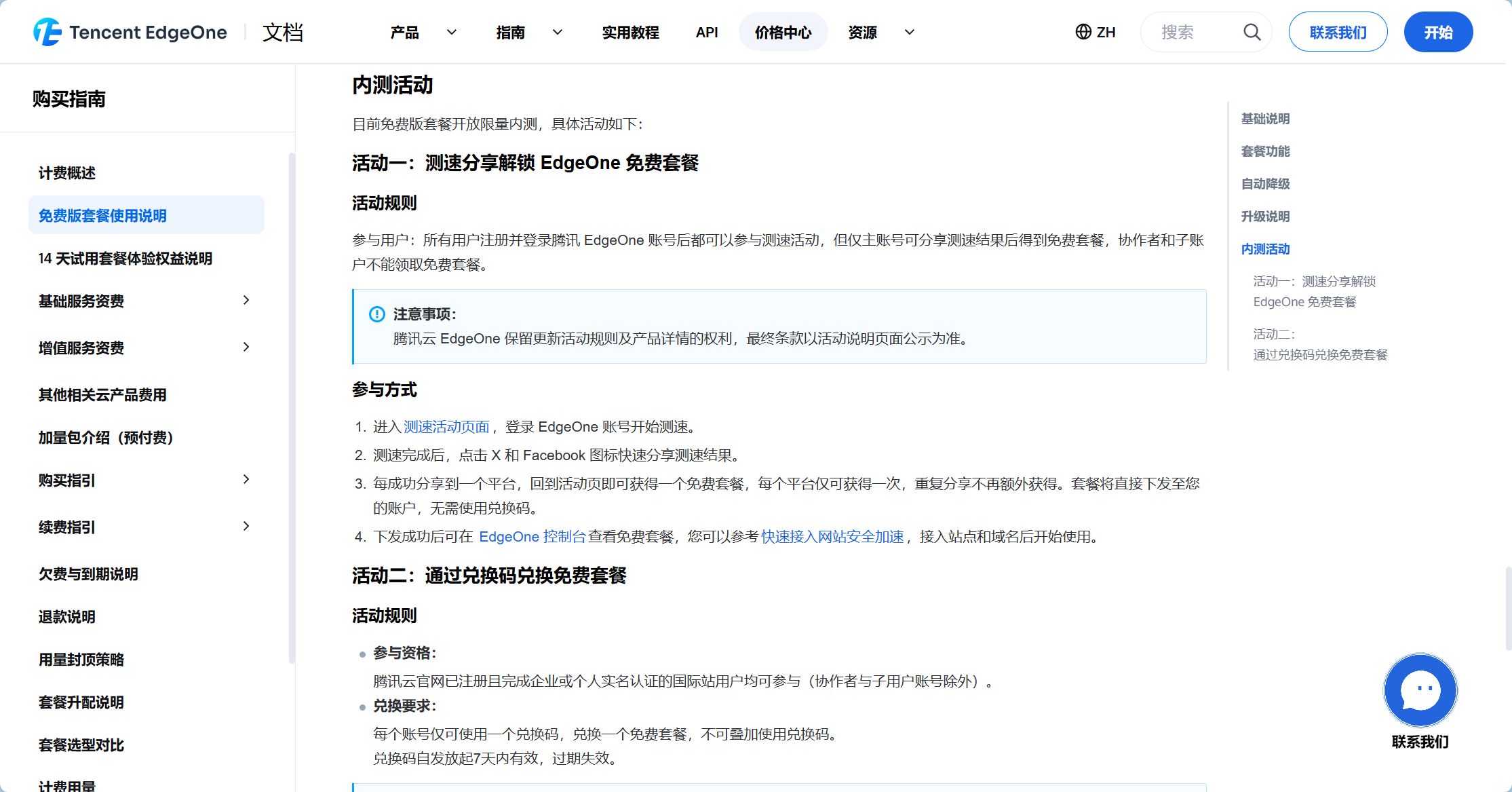Jump to 自动降级 in page outline
1512x792 pixels.
click(x=1265, y=184)
